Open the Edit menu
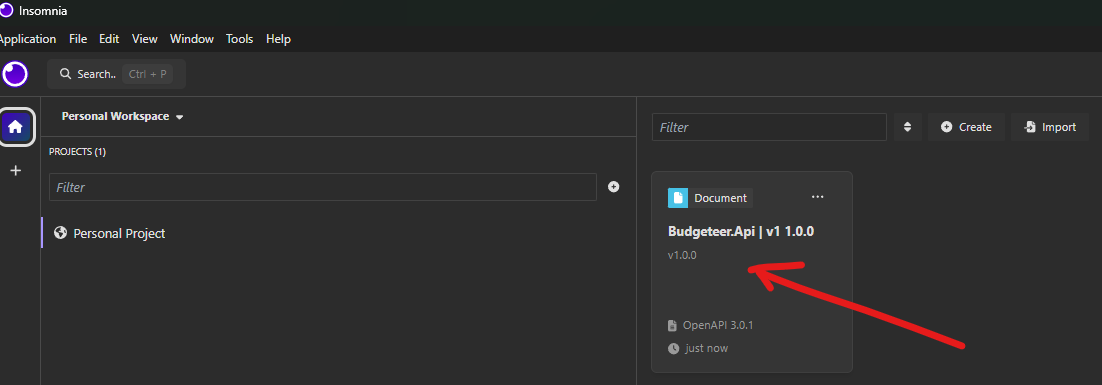 (x=109, y=39)
